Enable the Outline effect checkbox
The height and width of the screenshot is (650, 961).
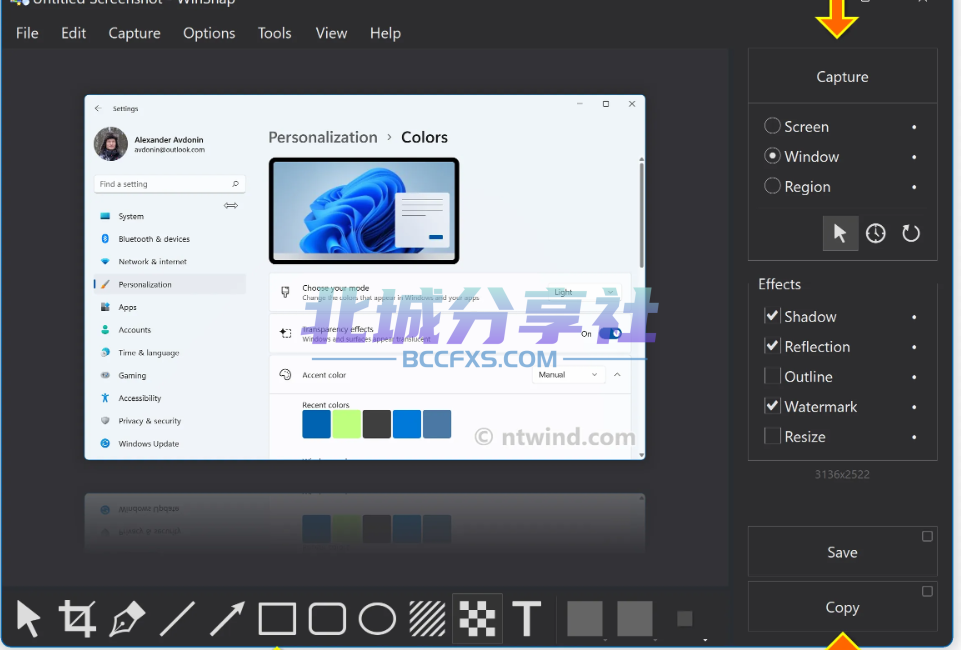tap(772, 376)
